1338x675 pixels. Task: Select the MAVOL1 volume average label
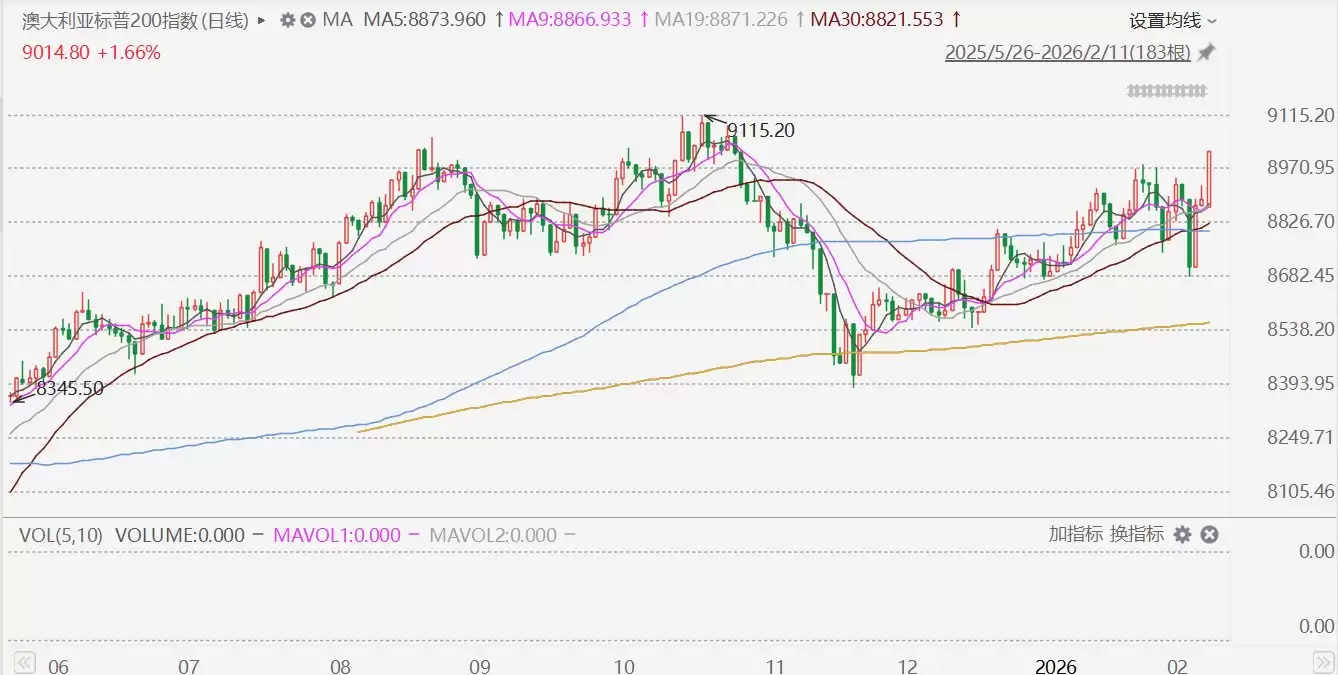pos(338,535)
